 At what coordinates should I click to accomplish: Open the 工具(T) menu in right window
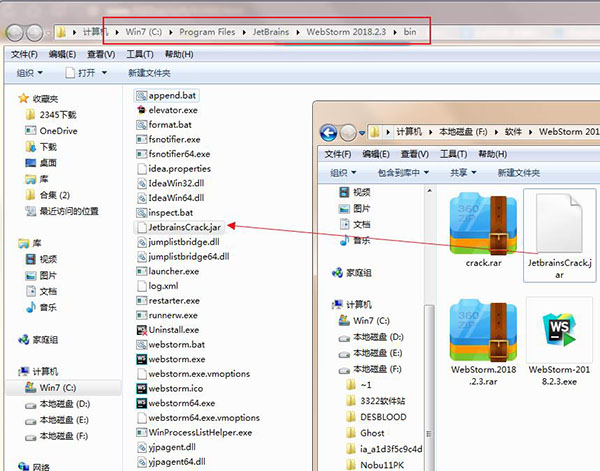pos(453,154)
